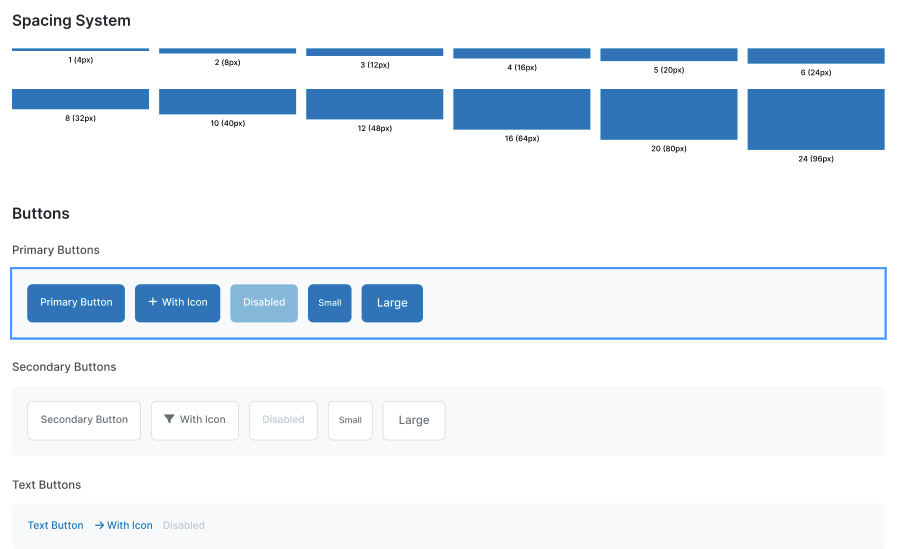Click the arrow icon in text With Icon button
This screenshot has height=549, width=897.
point(99,525)
